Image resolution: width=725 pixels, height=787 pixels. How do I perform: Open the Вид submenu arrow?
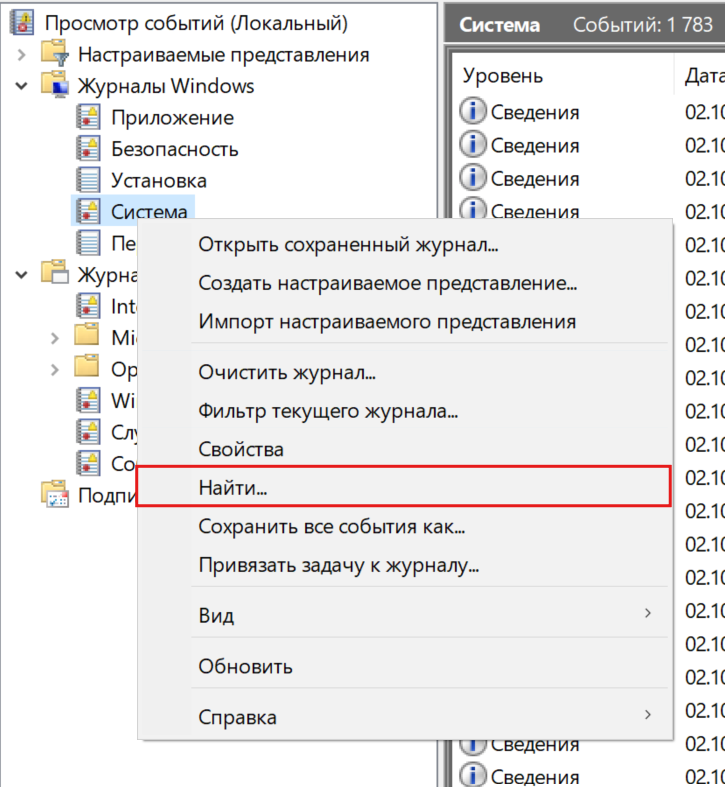[648, 614]
